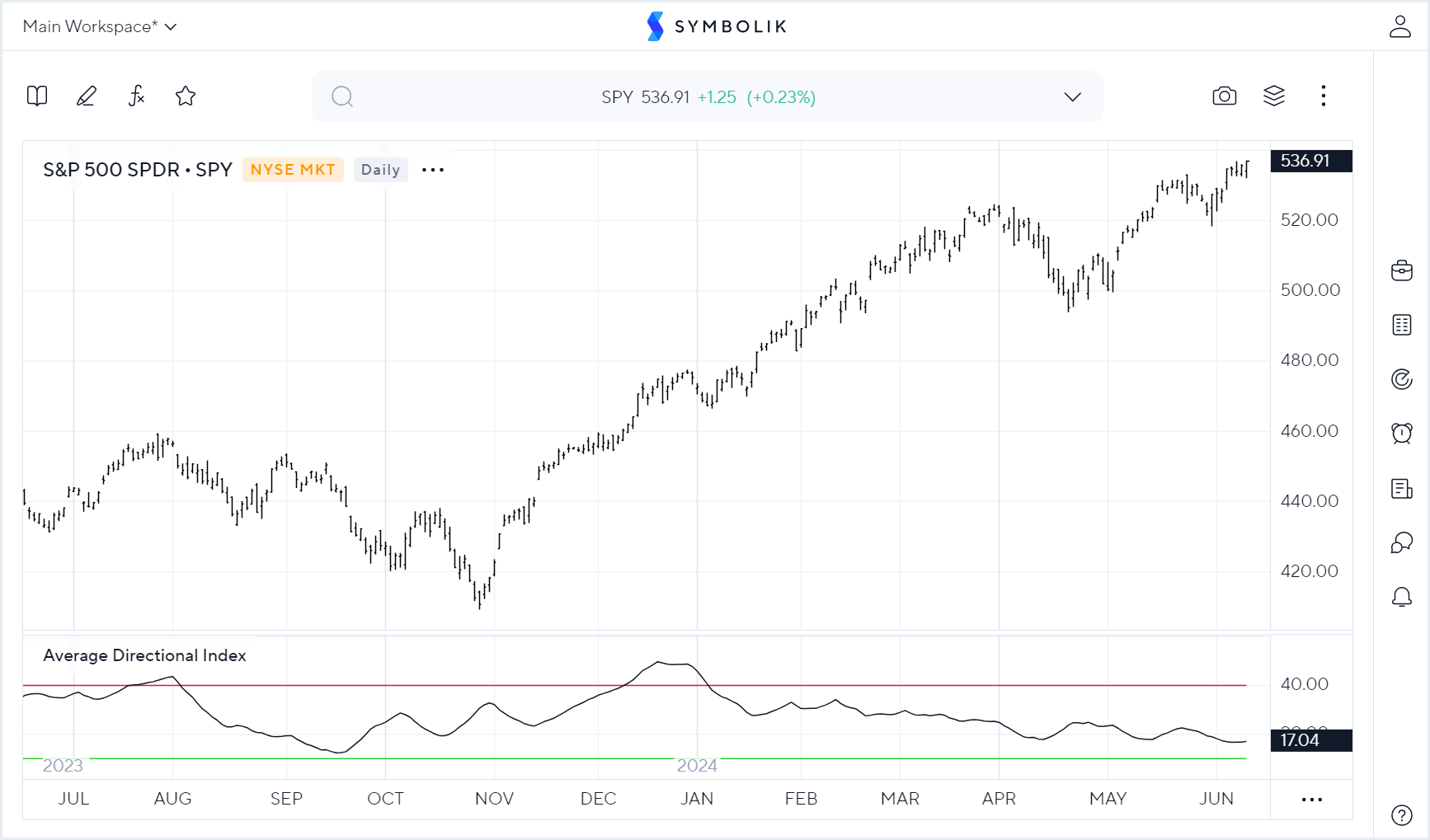Click the (+0.23%) percent change value
This screenshot has height=840, width=1430.
tap(781, 97)
